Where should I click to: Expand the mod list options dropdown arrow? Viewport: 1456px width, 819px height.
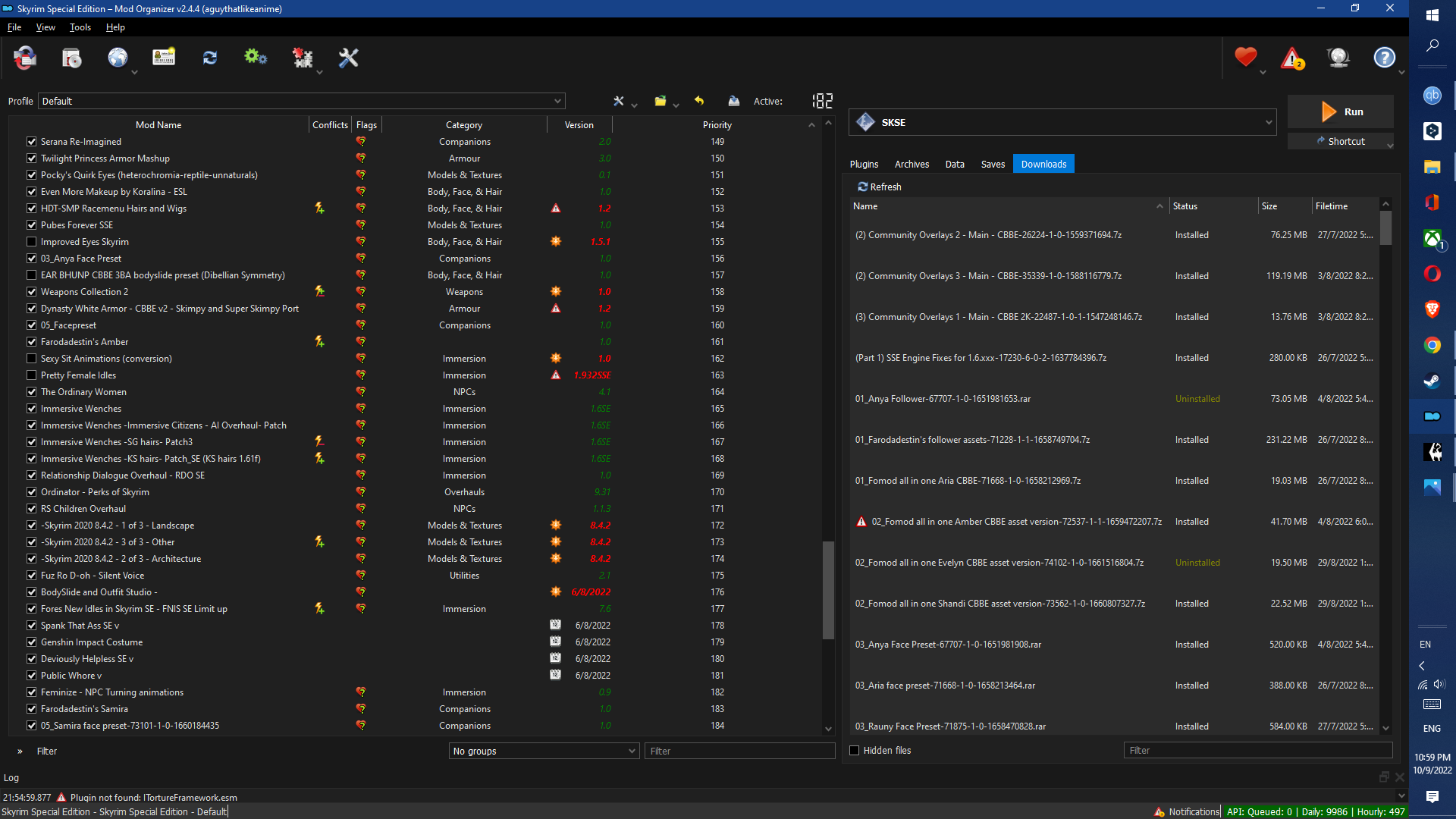(635, 105)
